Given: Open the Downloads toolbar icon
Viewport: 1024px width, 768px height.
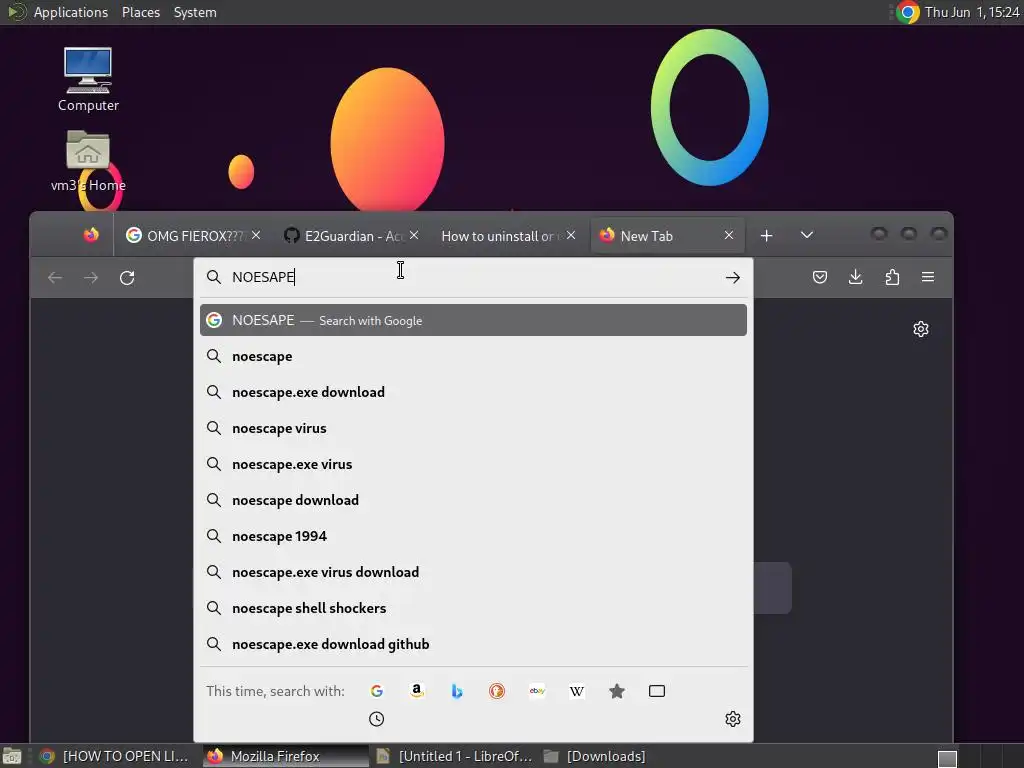Looking at the screenshot, I should (856, 277).
